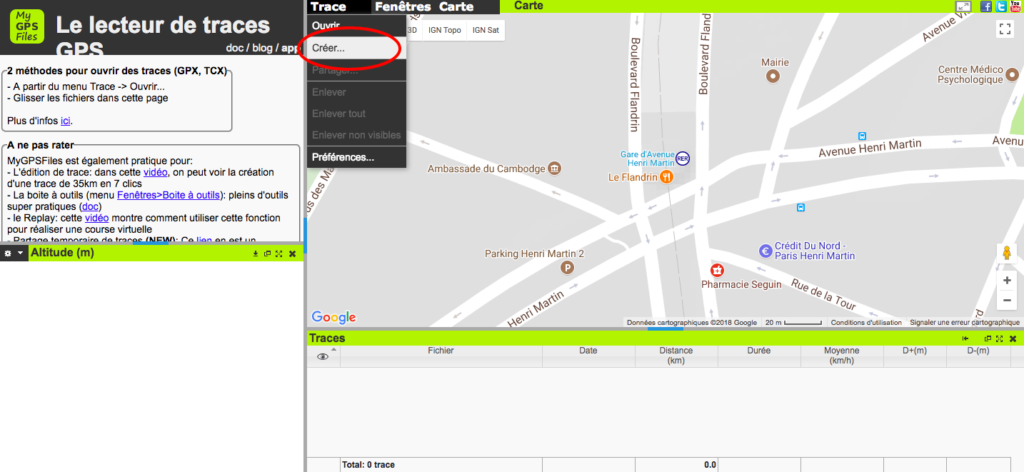Open the Fenêtres>Boite à outils link

170,195
